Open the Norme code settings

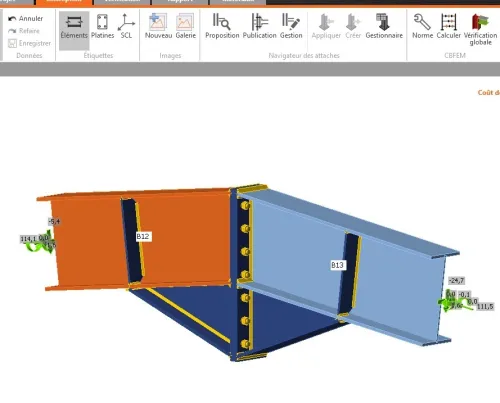[422, 27]
